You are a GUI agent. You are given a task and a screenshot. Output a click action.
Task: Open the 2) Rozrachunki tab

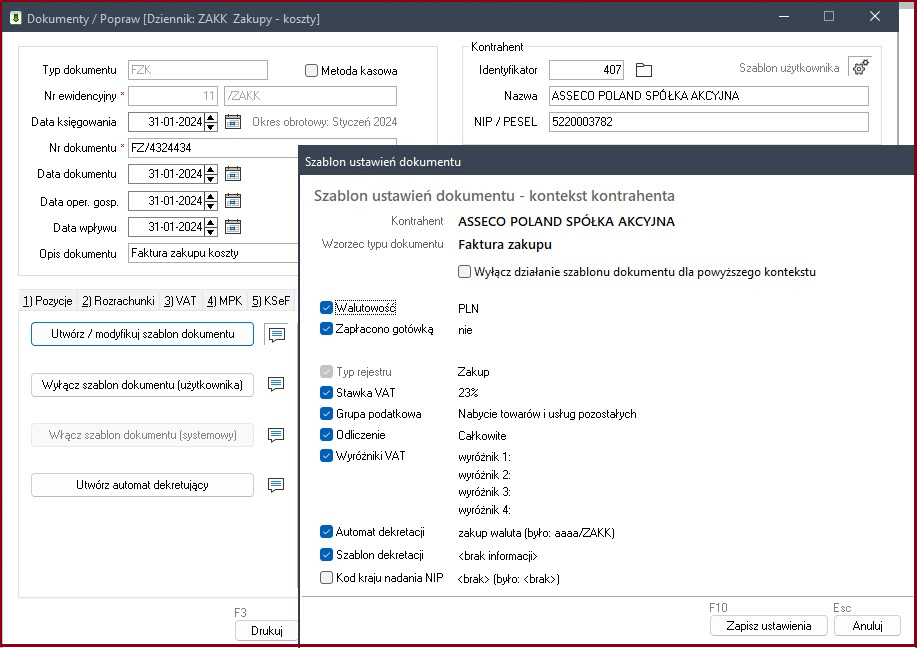(119, 300)
